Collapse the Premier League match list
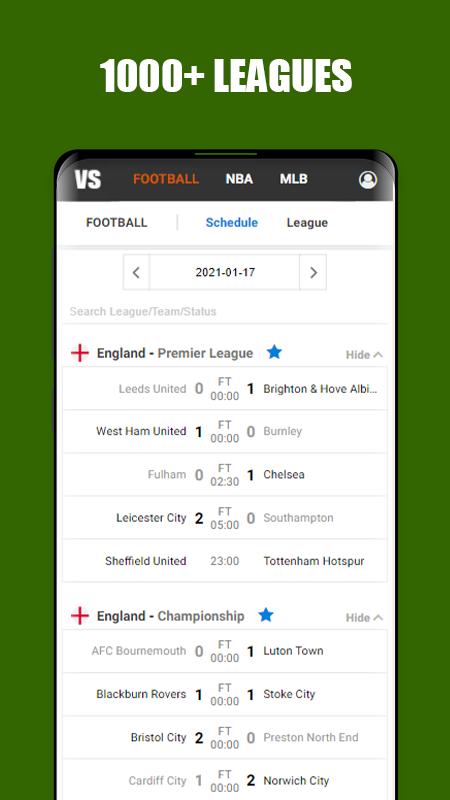450x800 pixels. [x=364, y=355]
